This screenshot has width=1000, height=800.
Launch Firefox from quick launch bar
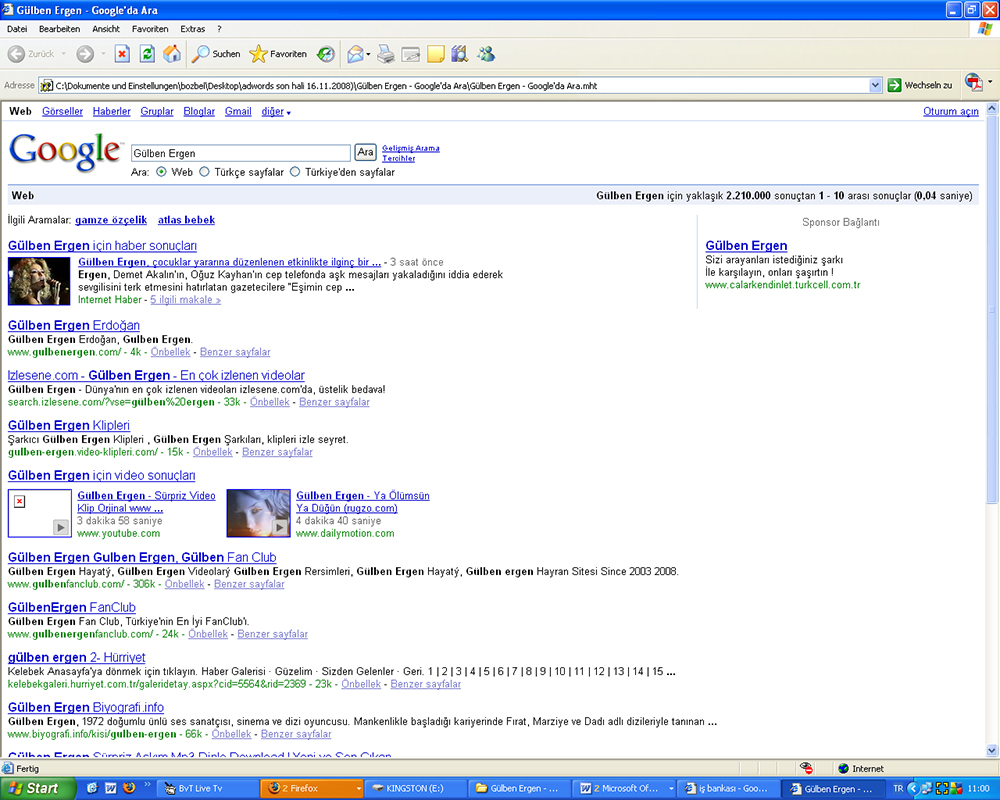coord(129,788)
